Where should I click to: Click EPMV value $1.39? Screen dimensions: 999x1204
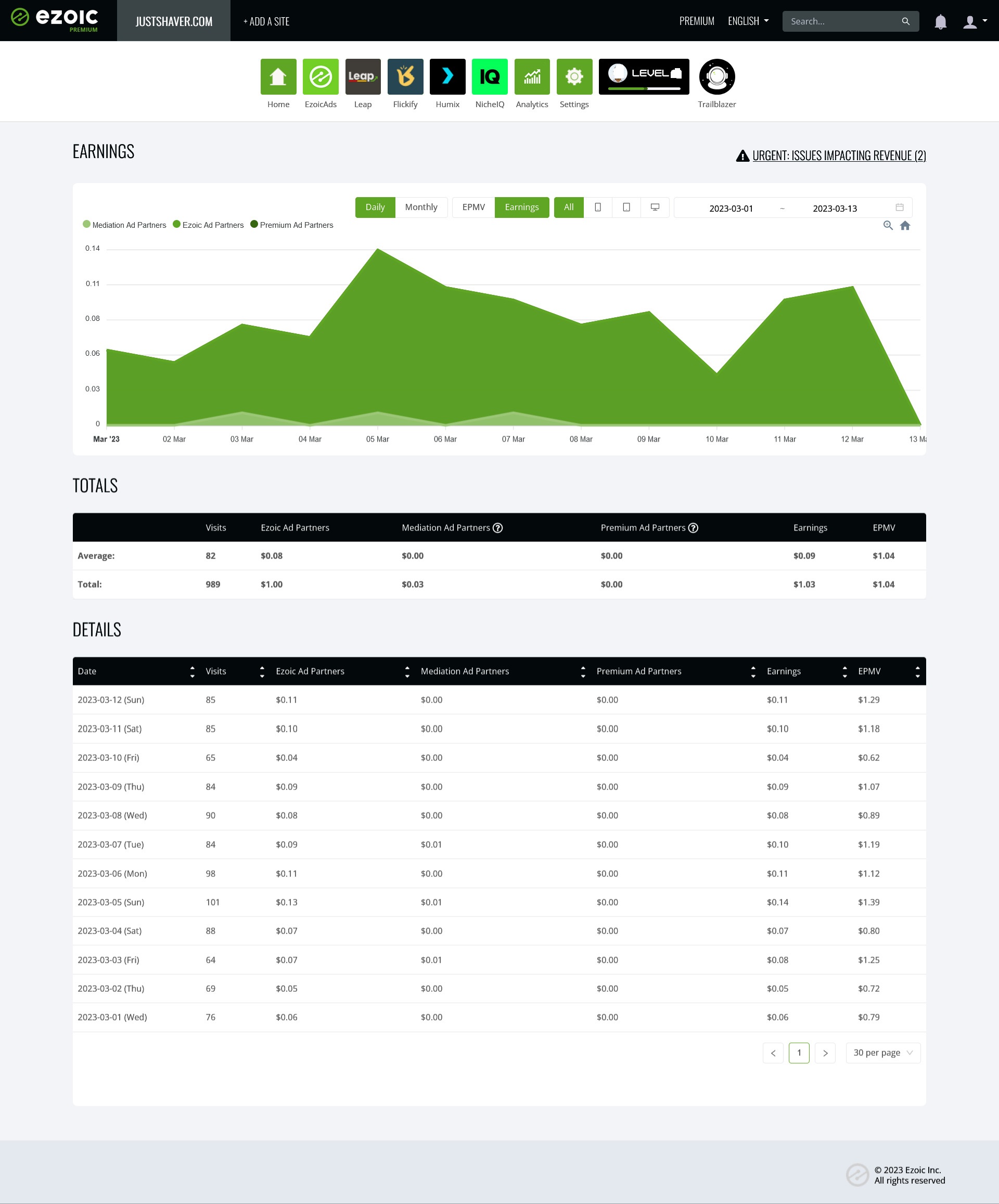(868, 902)
